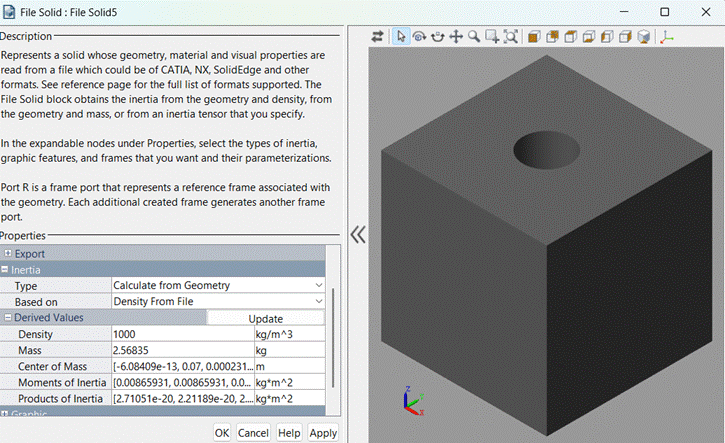Collapse visualization pane with double chevron
The image size is (725, 443).
(x=358, y=235)
